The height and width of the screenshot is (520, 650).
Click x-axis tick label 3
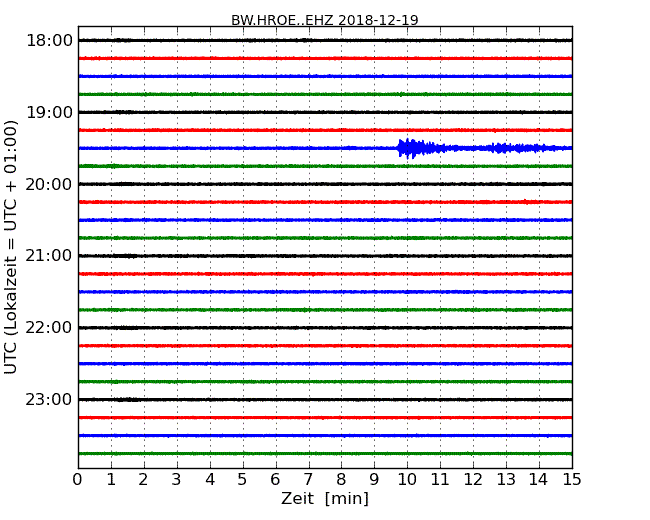pos(177,480)
